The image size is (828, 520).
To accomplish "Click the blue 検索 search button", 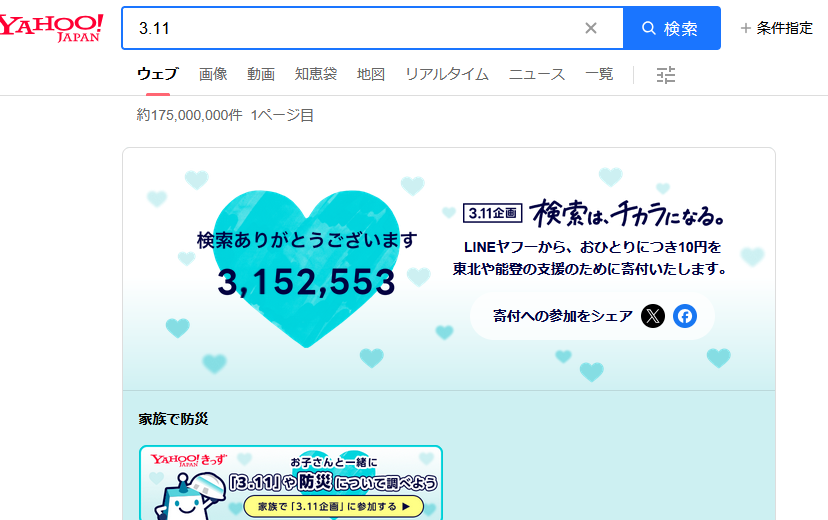I will 672,28.
